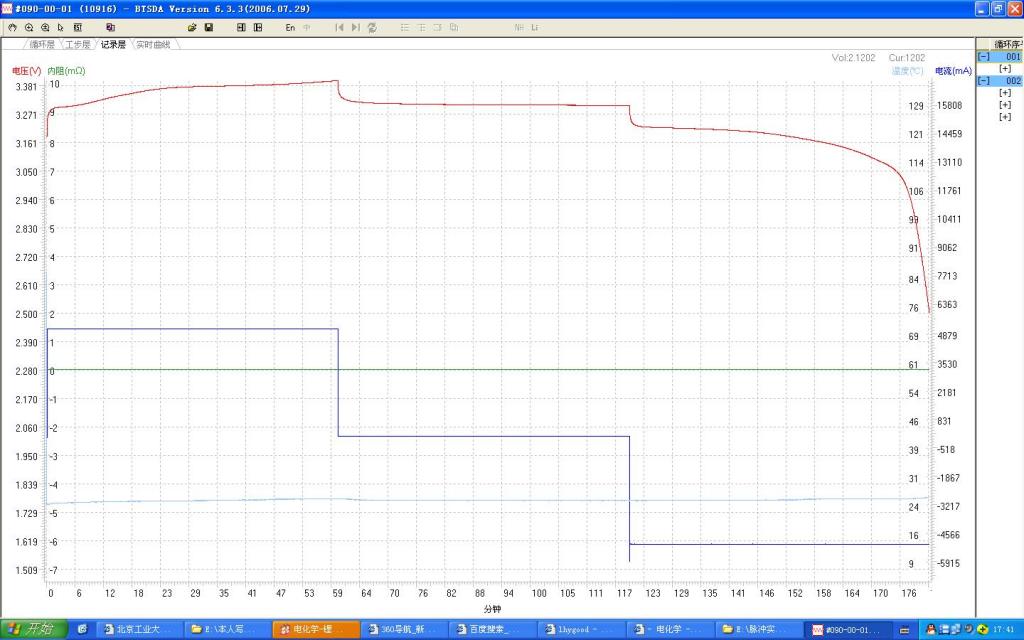The image size is (1024, 640).
Task: Click the zoom out magnifier tool
Action: click(x=45, y=27)
